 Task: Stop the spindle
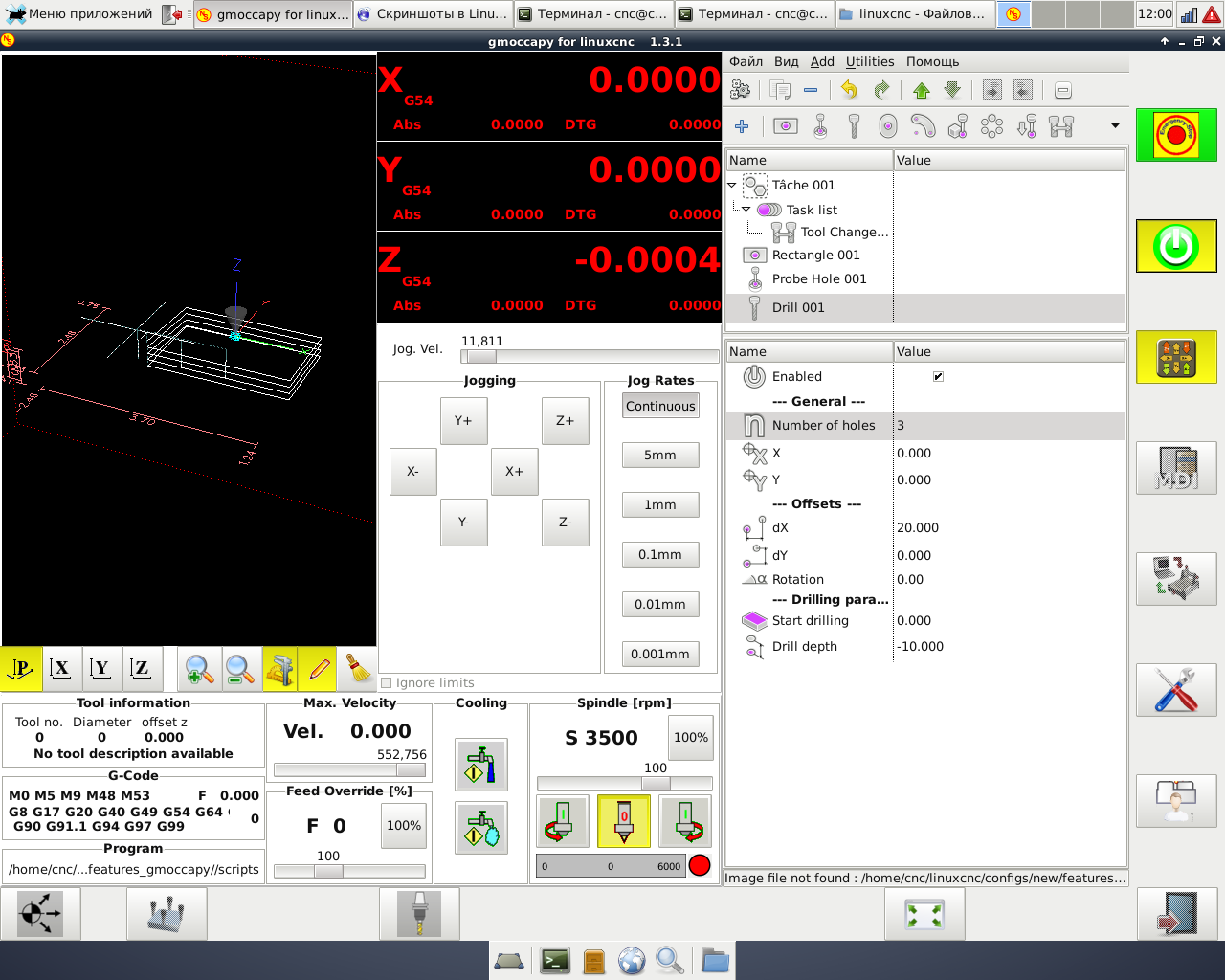coord(623,821)
